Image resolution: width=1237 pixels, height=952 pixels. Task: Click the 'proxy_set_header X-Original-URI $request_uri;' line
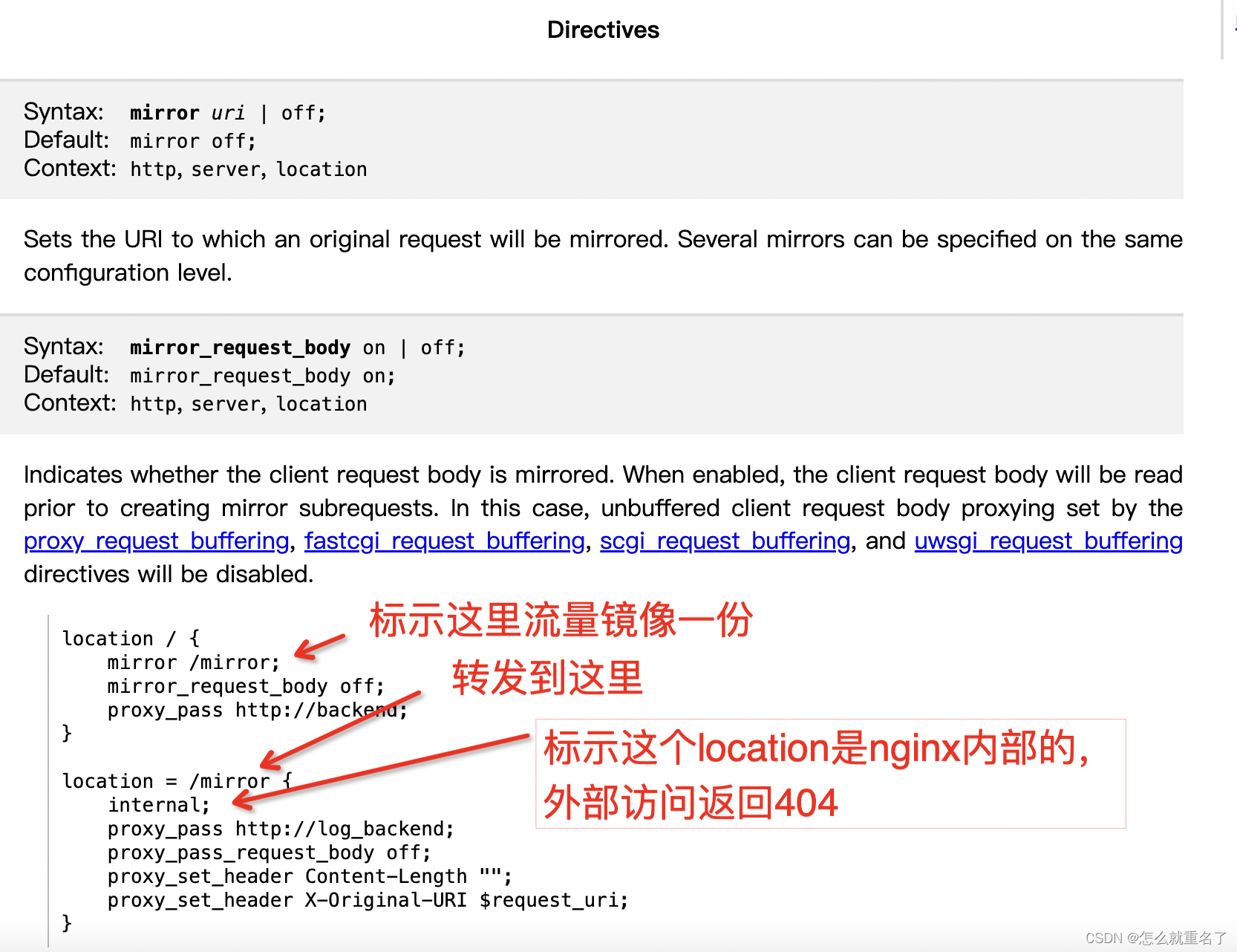point(368,900)
